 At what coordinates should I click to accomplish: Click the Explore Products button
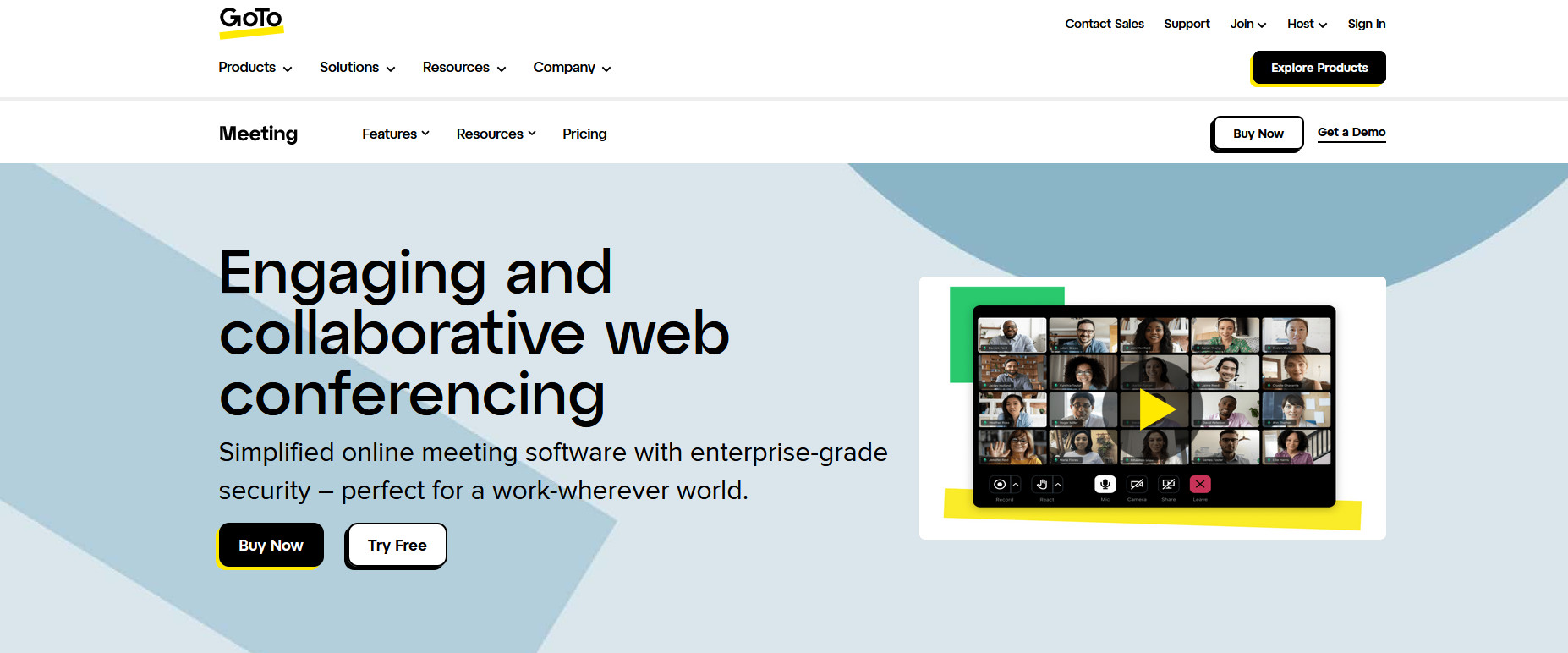(x=1319, y=68)
